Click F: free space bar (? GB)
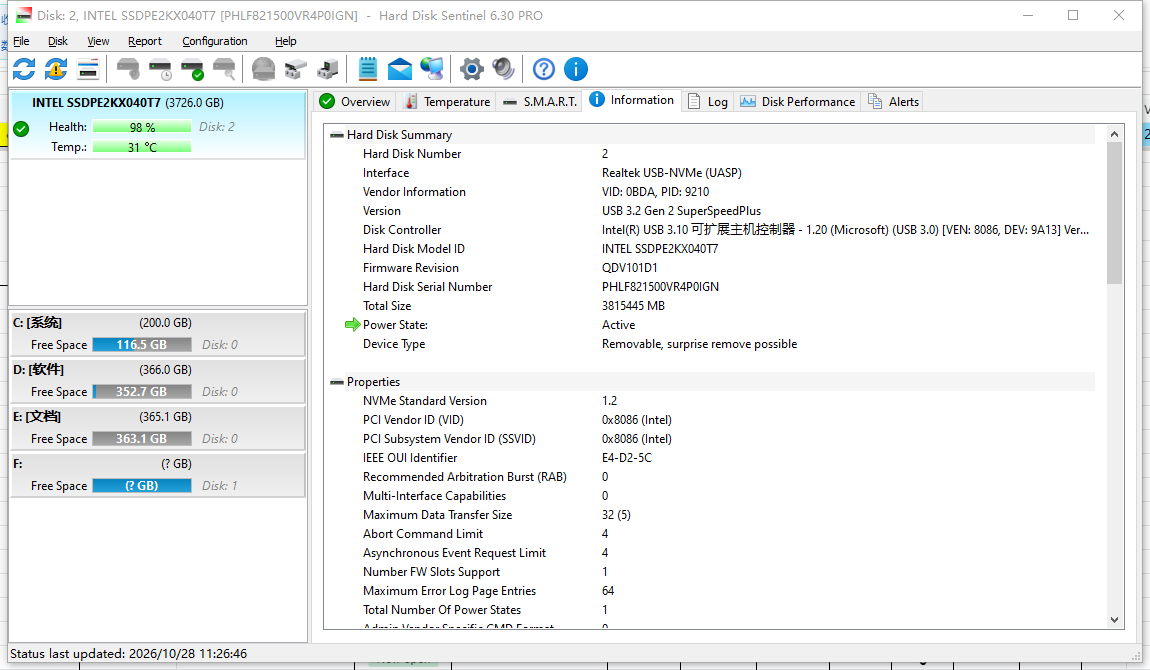 click(x=142, y=485)
